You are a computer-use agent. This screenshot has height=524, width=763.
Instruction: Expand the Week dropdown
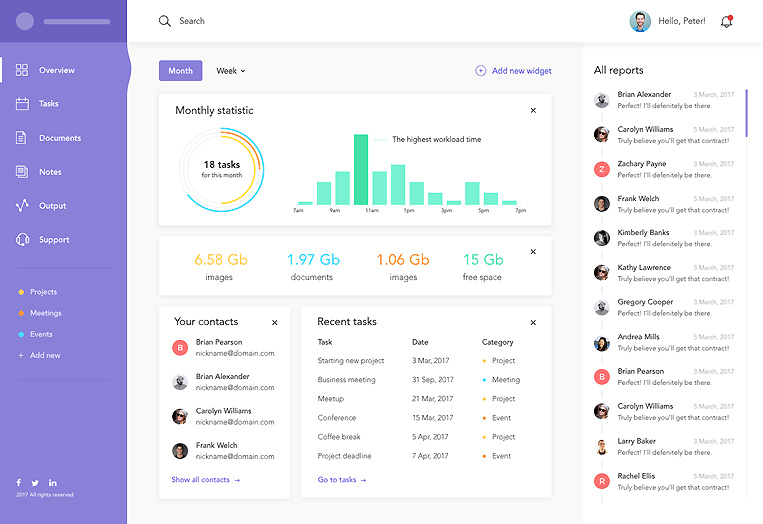[231, 71]
